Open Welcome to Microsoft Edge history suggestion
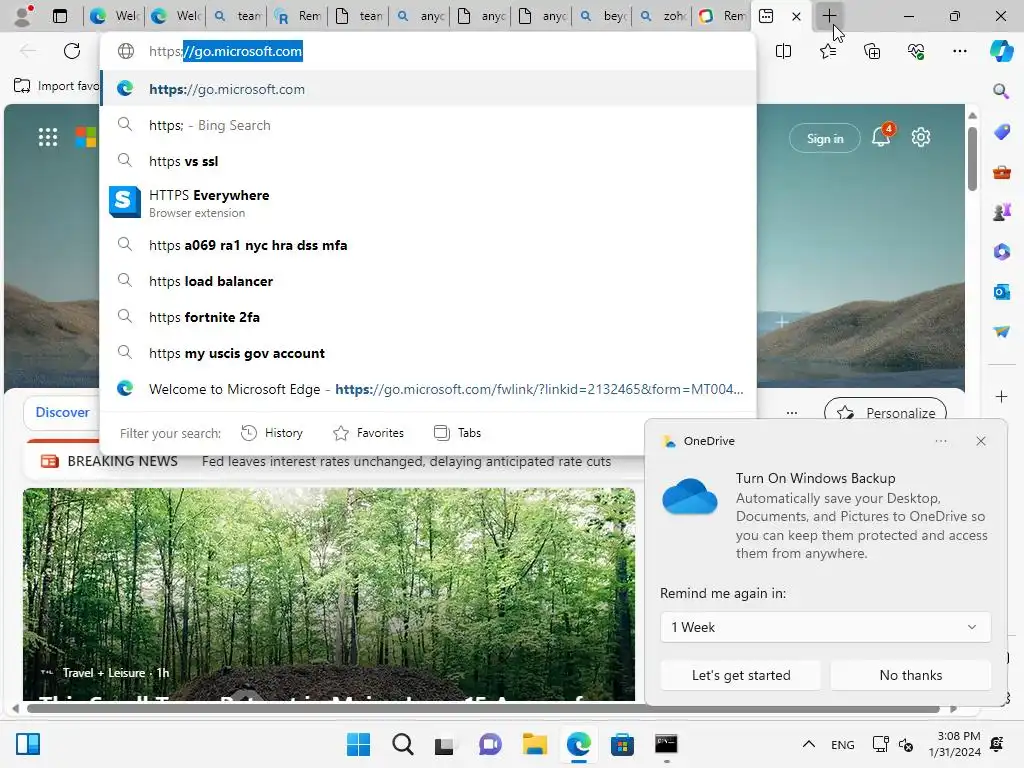Viewport: 1024px width, 768px height. click(428, 389)
